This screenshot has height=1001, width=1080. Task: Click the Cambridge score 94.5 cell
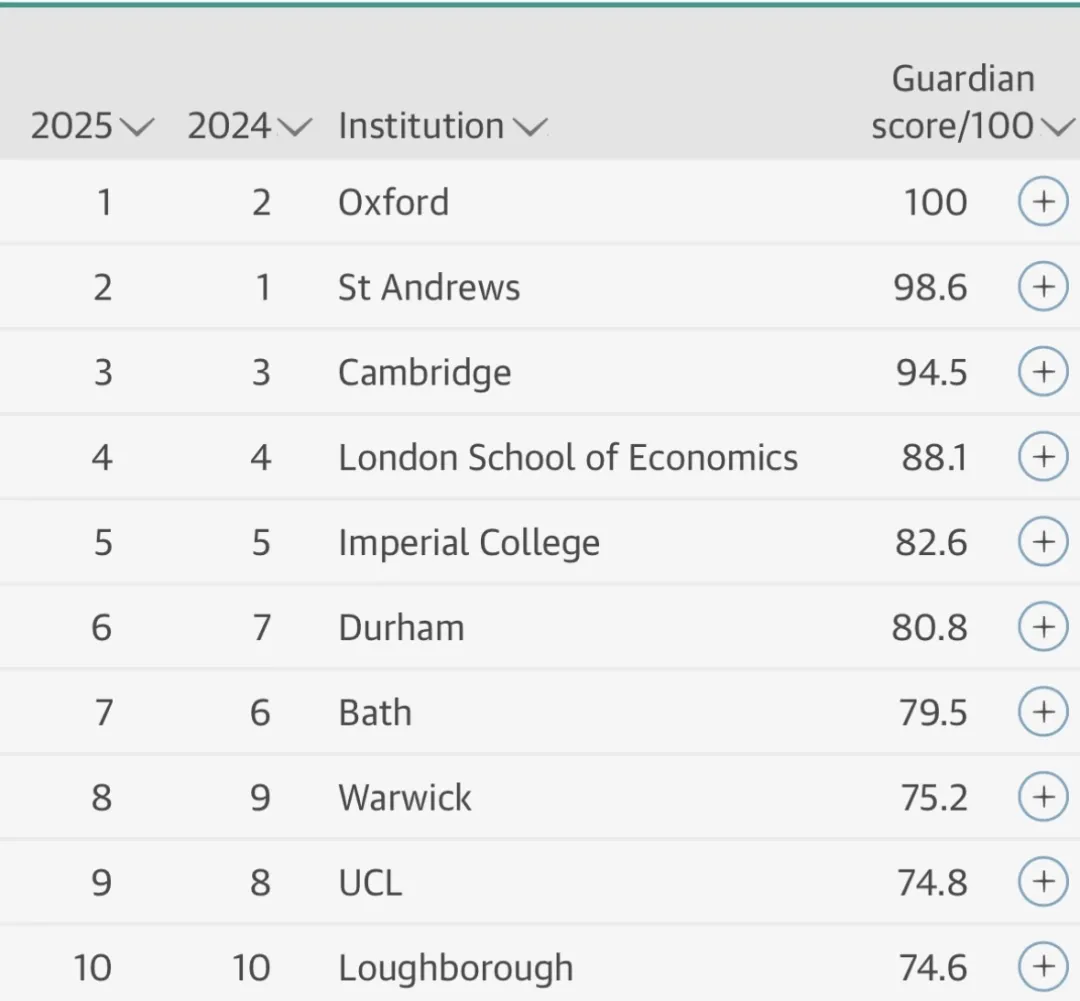tap(931, 373)
